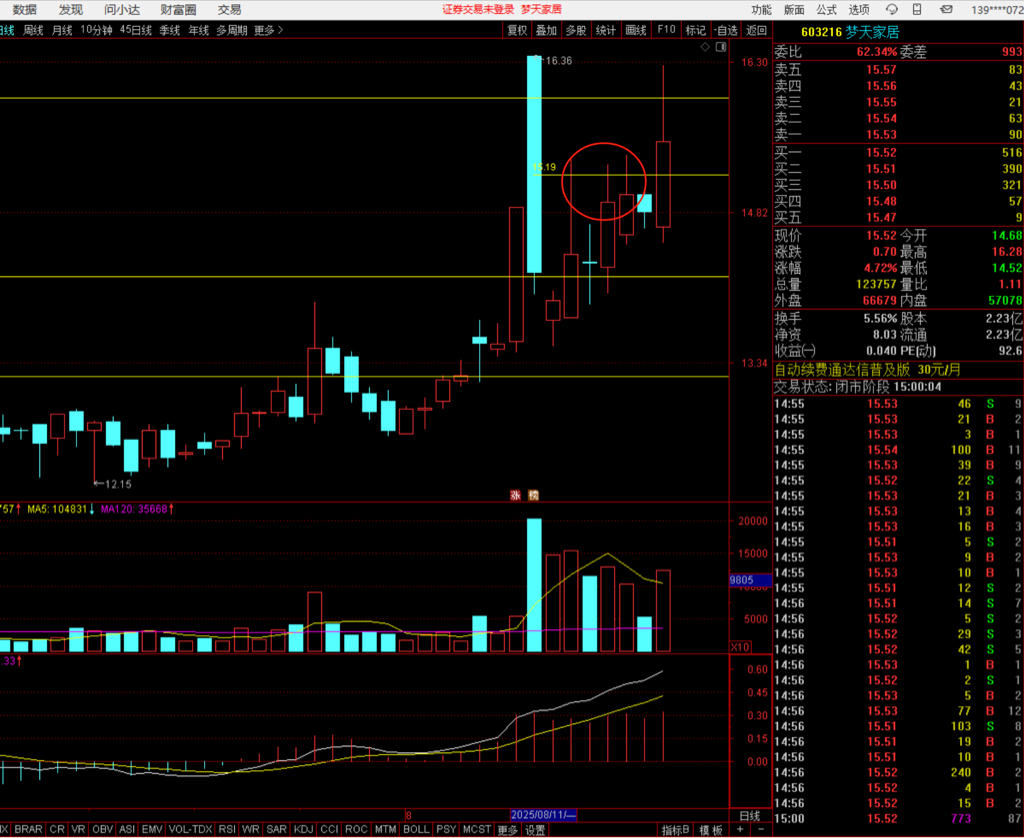Click the 画线 drawing tools button
1024x838 pixels.
pyautogui.click(x=635, y=30)
